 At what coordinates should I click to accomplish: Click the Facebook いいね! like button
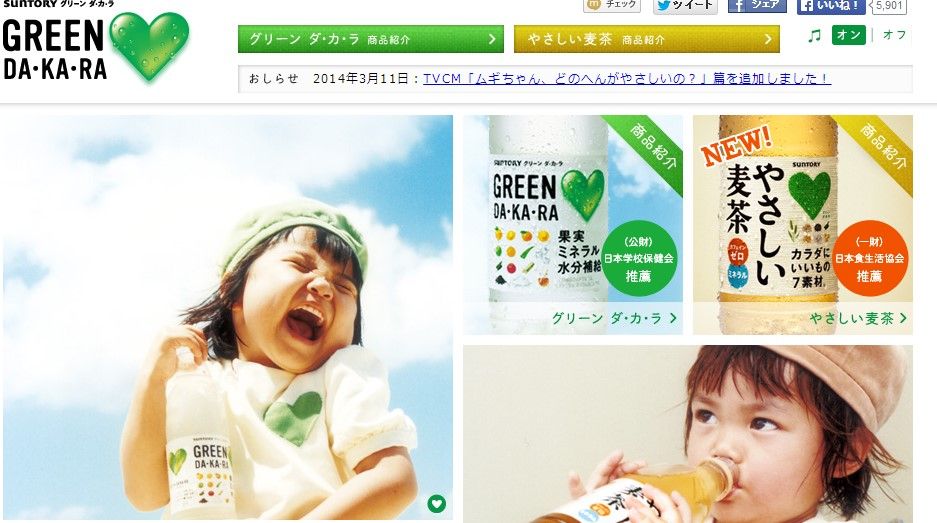[831, 6]
